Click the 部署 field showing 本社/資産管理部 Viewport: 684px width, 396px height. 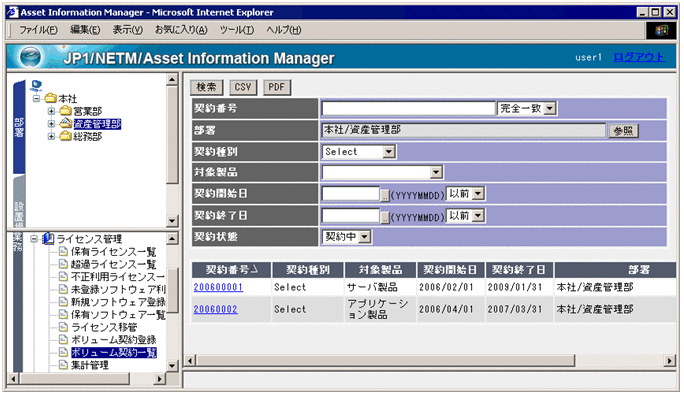pos(464,130)
